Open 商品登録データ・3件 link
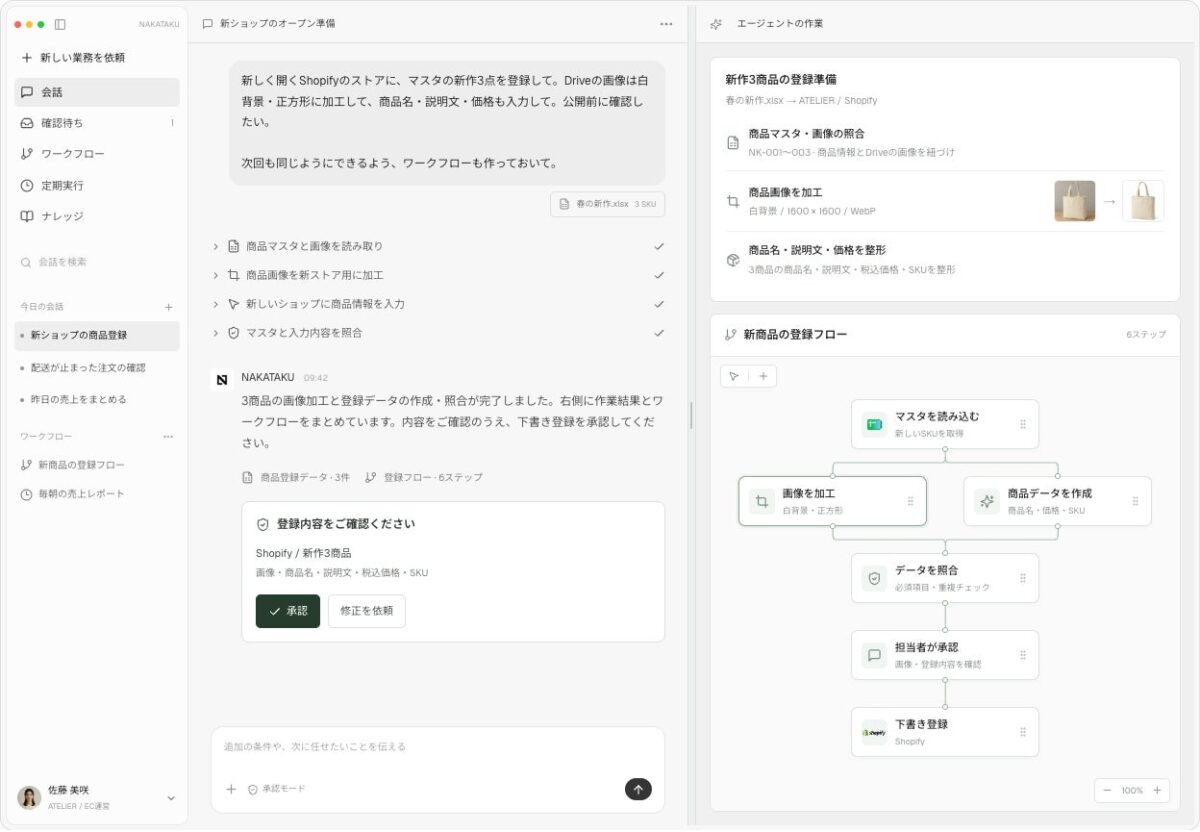 coord(296,478)
